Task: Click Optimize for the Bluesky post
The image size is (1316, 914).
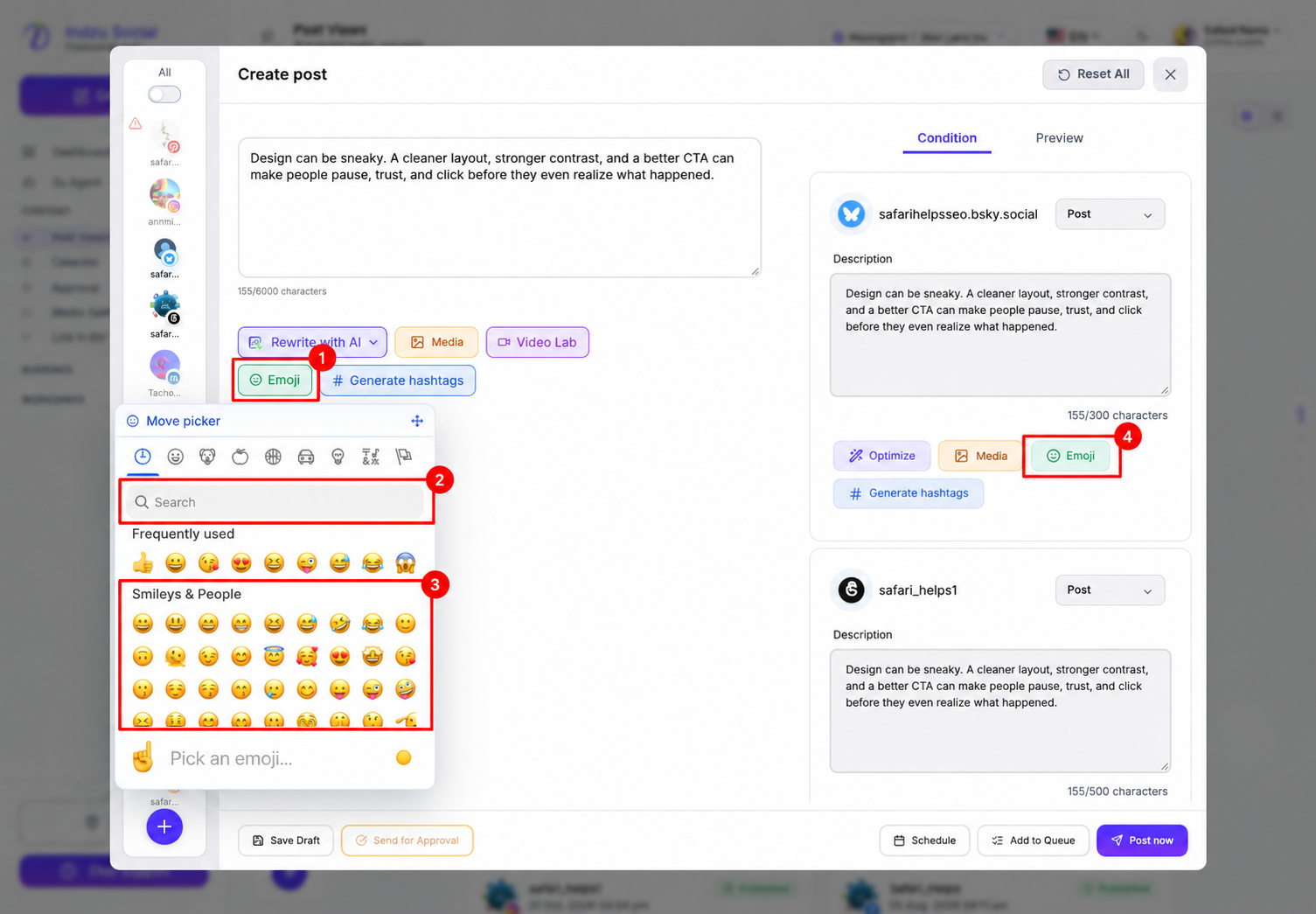Action: tap(881, 456)
